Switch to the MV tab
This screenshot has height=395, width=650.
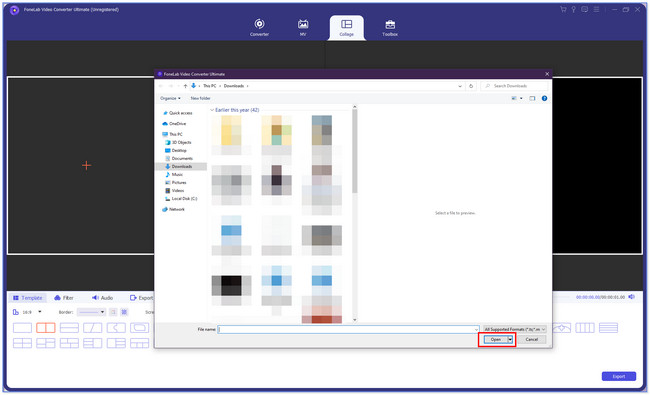[303, 28]
